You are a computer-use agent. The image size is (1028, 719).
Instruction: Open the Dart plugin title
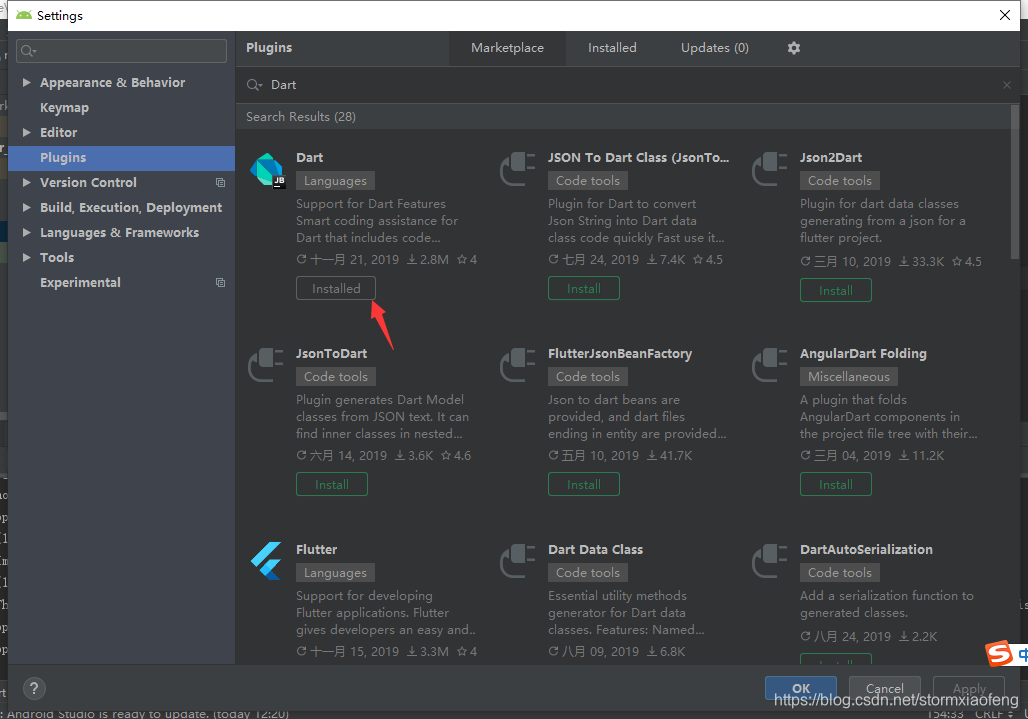click(x=309, y=157)
